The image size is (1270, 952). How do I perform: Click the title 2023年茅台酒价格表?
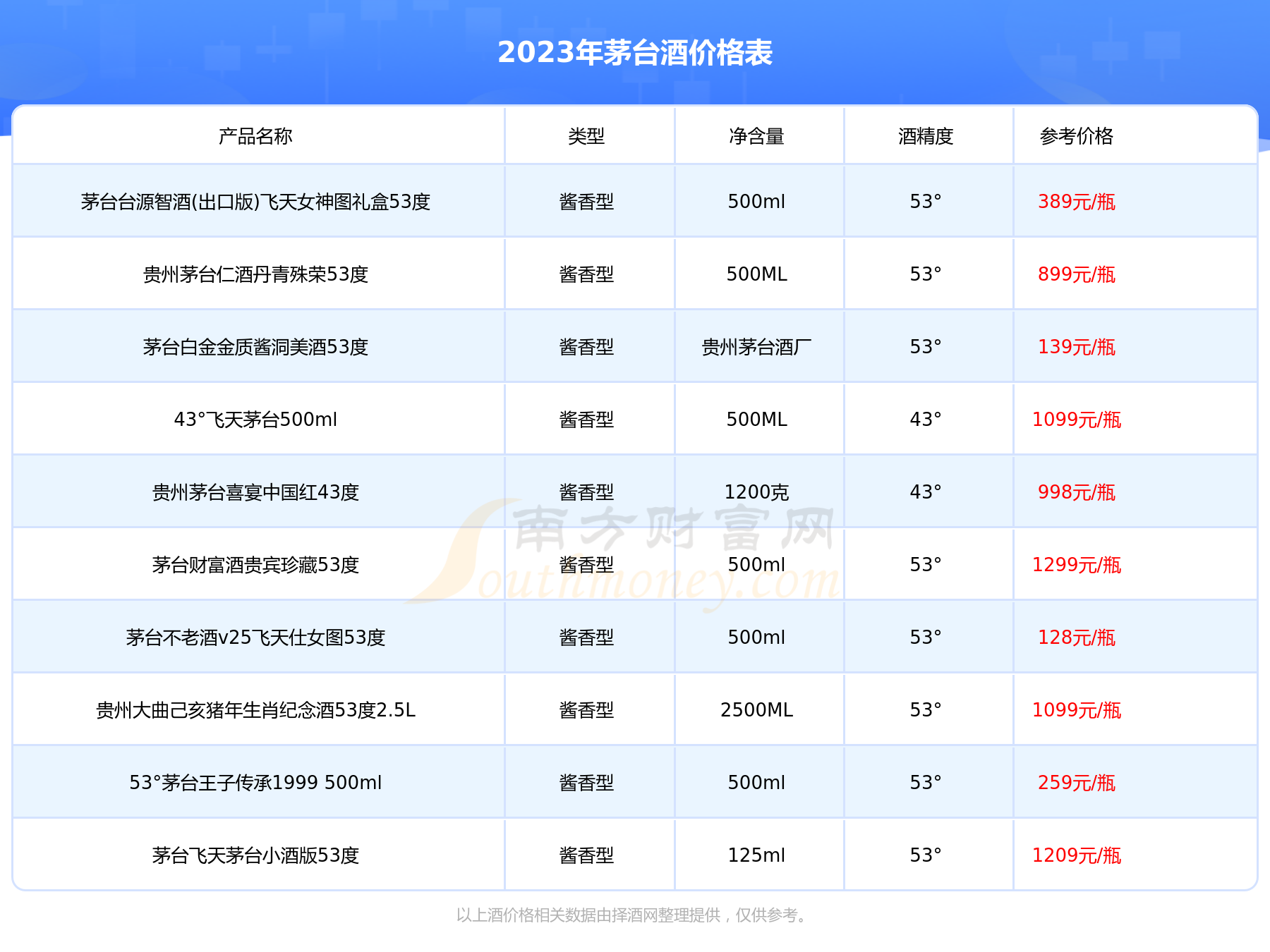click(x=635, y=53)
